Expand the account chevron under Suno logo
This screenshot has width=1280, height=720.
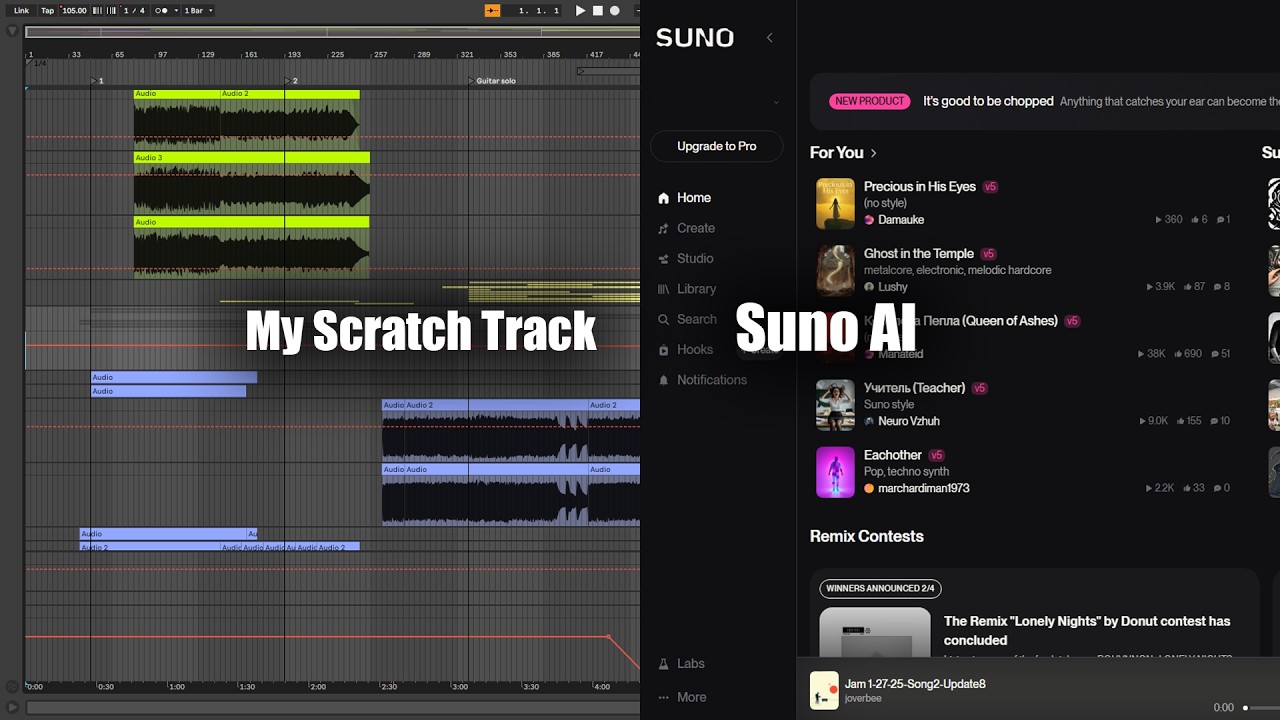coord(776,102)
